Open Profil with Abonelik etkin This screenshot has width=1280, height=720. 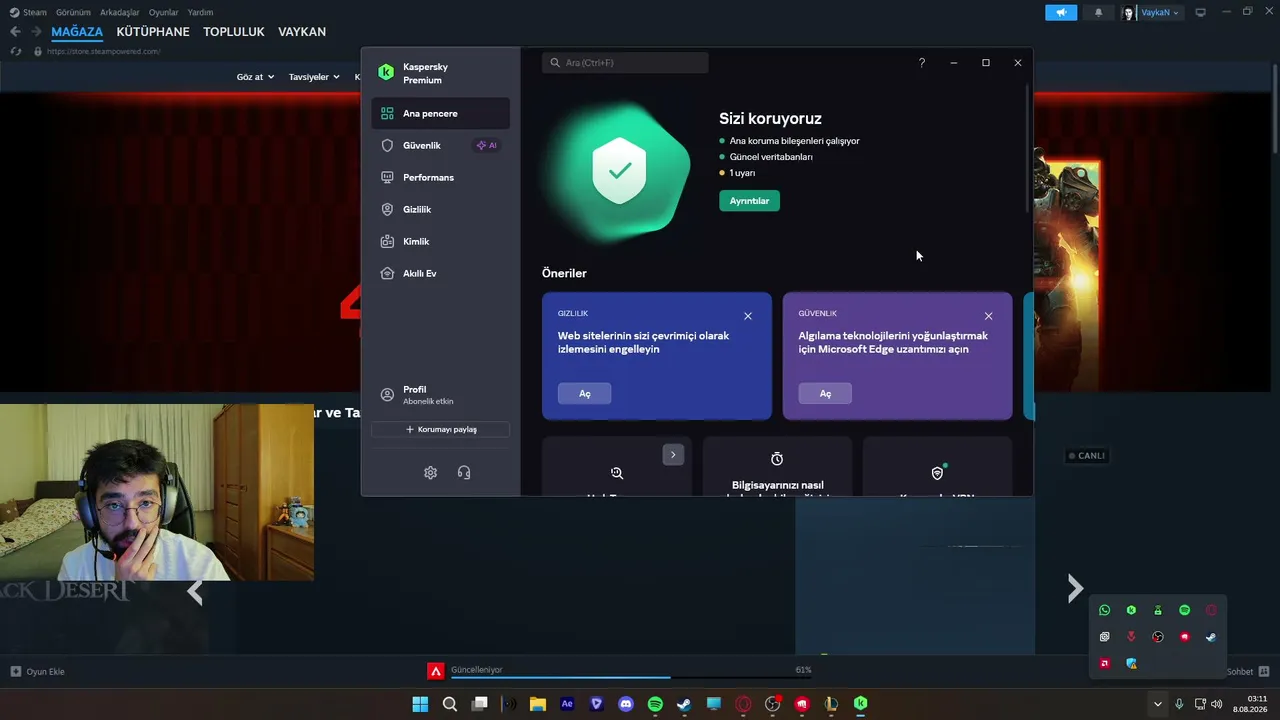(x=440, y=395)
